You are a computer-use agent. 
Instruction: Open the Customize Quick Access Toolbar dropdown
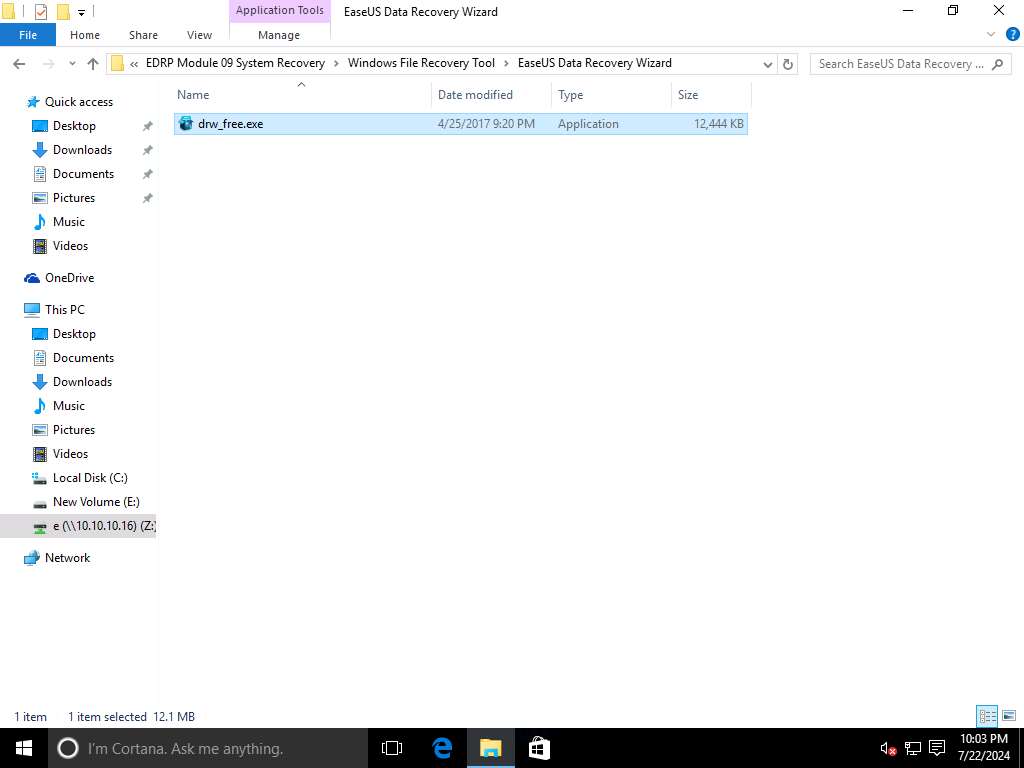coord(81,12)
